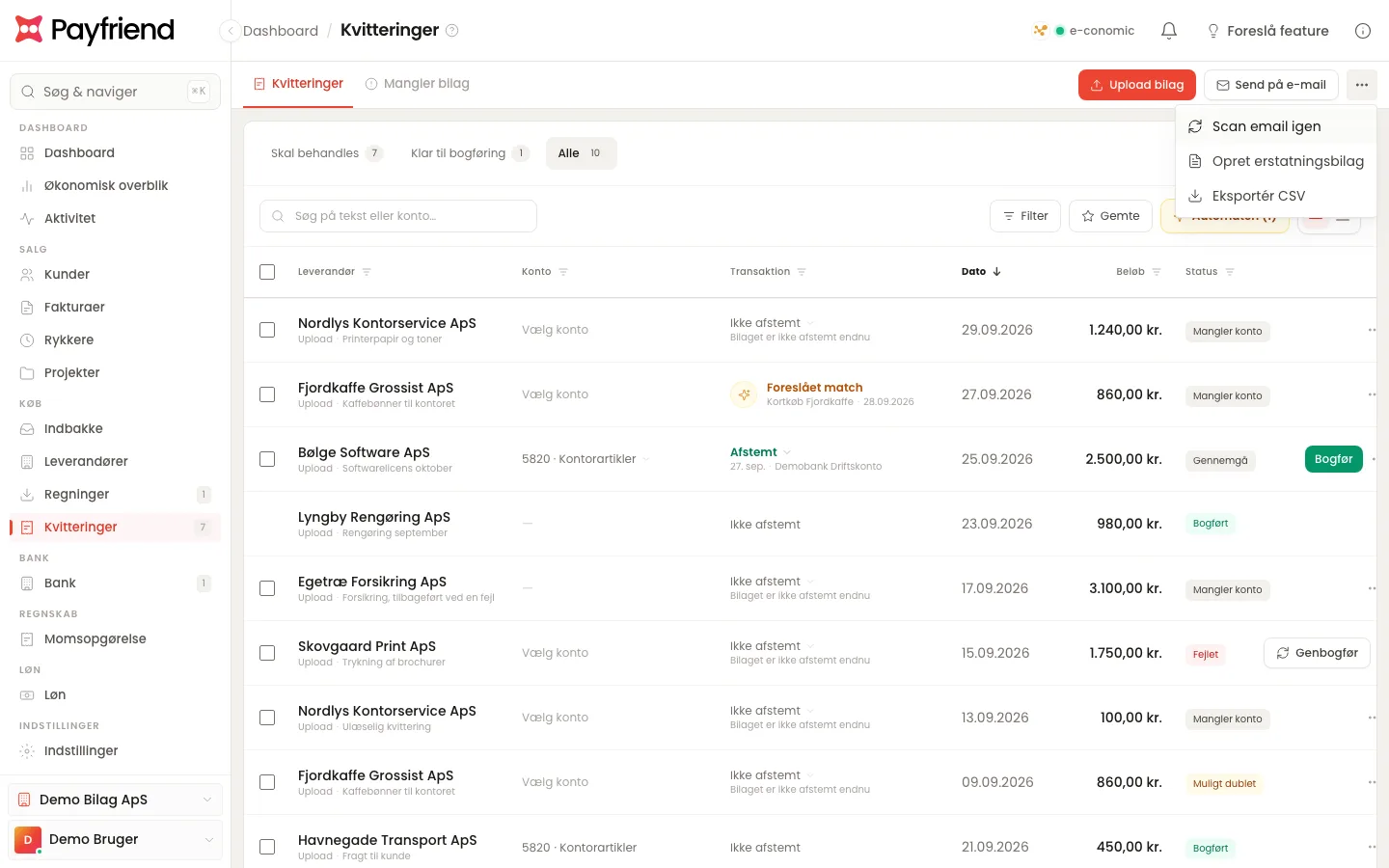
Task: Open the Status column filter icon
Action: 1230,272
